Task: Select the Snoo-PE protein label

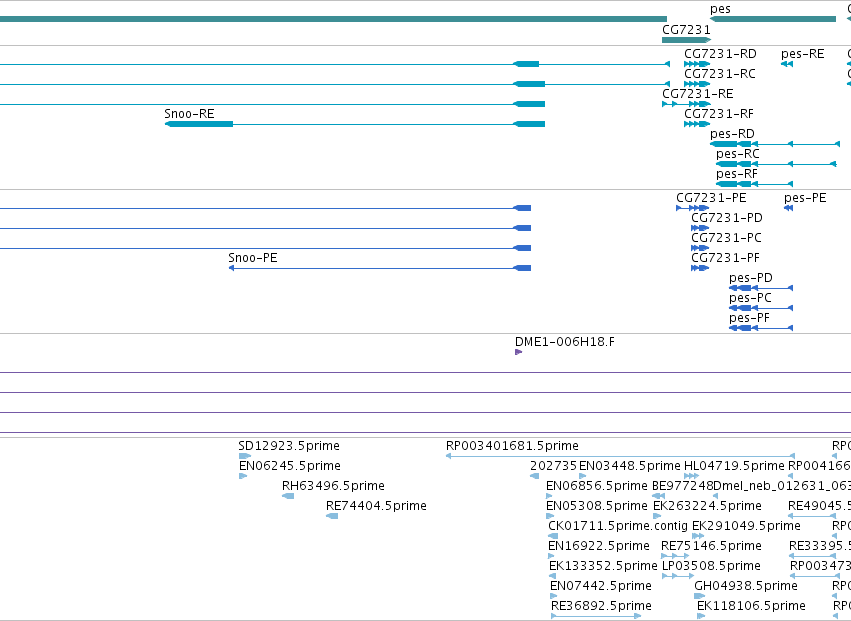Action: 253,258
